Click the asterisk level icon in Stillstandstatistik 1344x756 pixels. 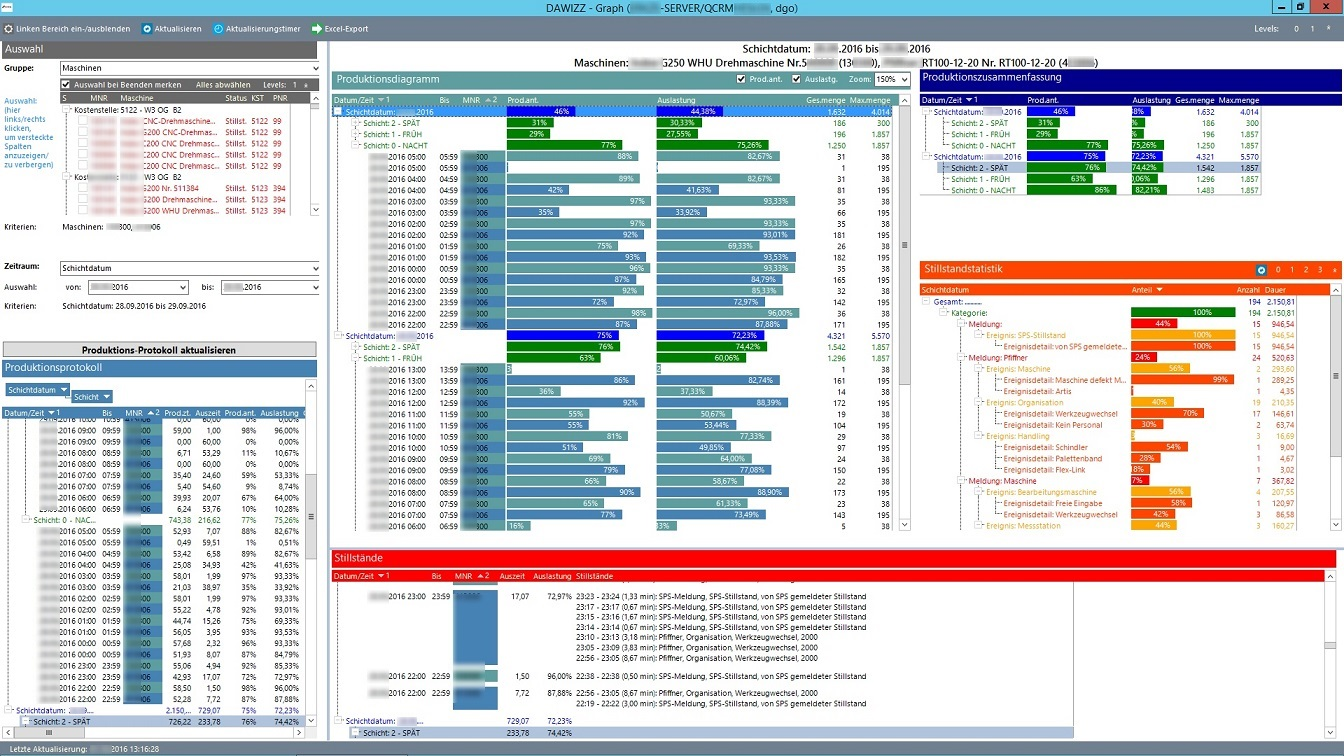[1334, 270]
